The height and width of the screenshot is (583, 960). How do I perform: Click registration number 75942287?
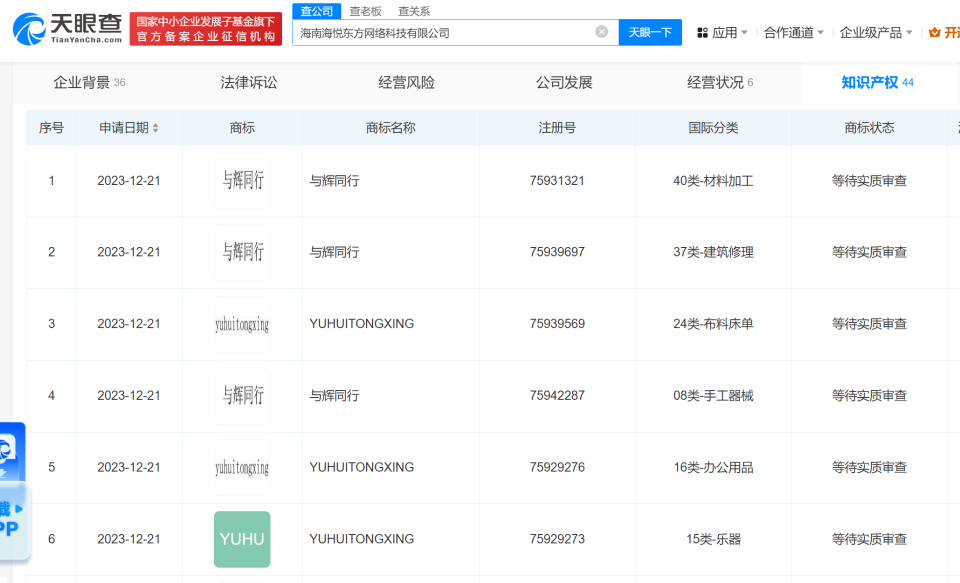[x=557, y=396]
